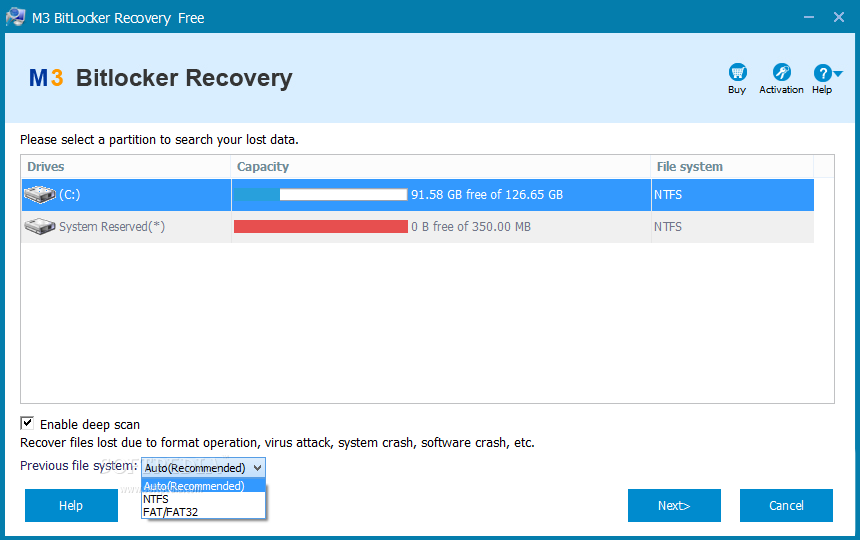The image size is (860, 540).
Task: Select the (C:) partition row label
Action: coord(70,195)
